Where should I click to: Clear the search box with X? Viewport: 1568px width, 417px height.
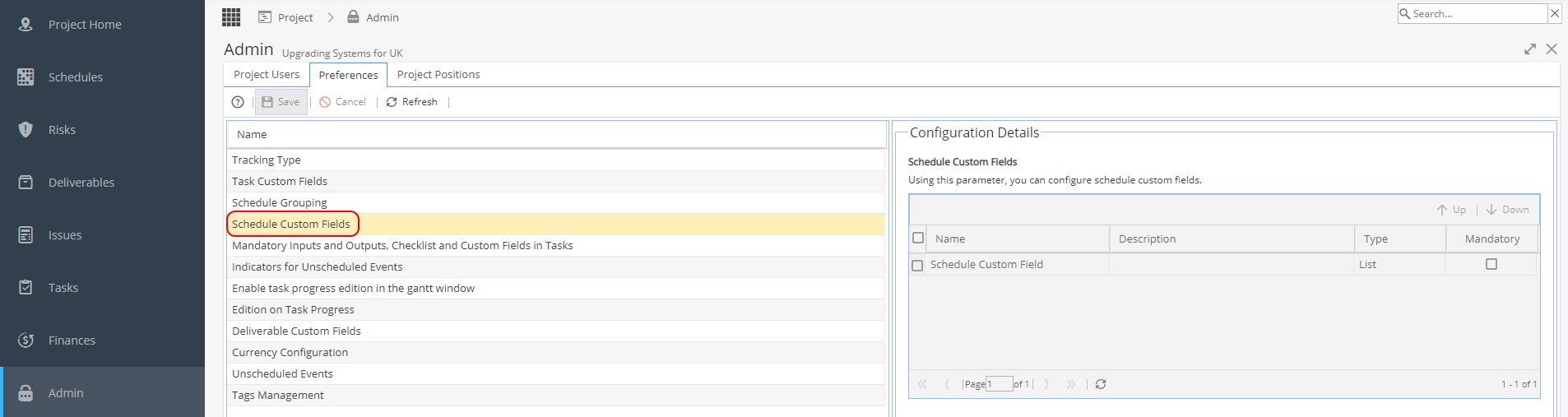1555,13
